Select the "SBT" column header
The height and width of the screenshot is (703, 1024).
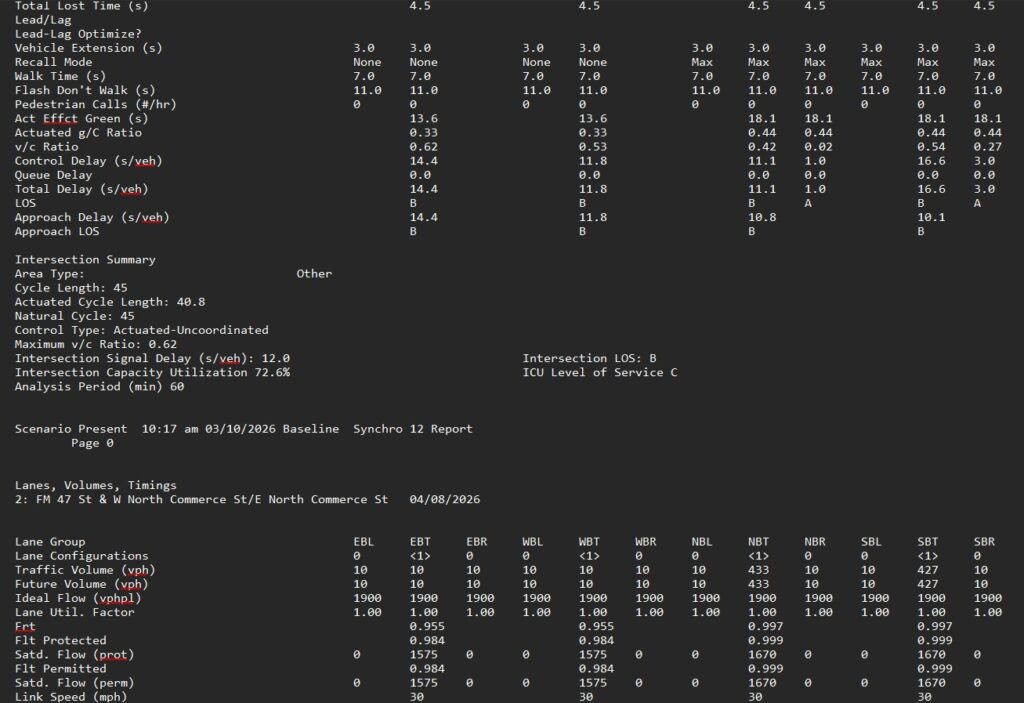(x=927, y=542)
